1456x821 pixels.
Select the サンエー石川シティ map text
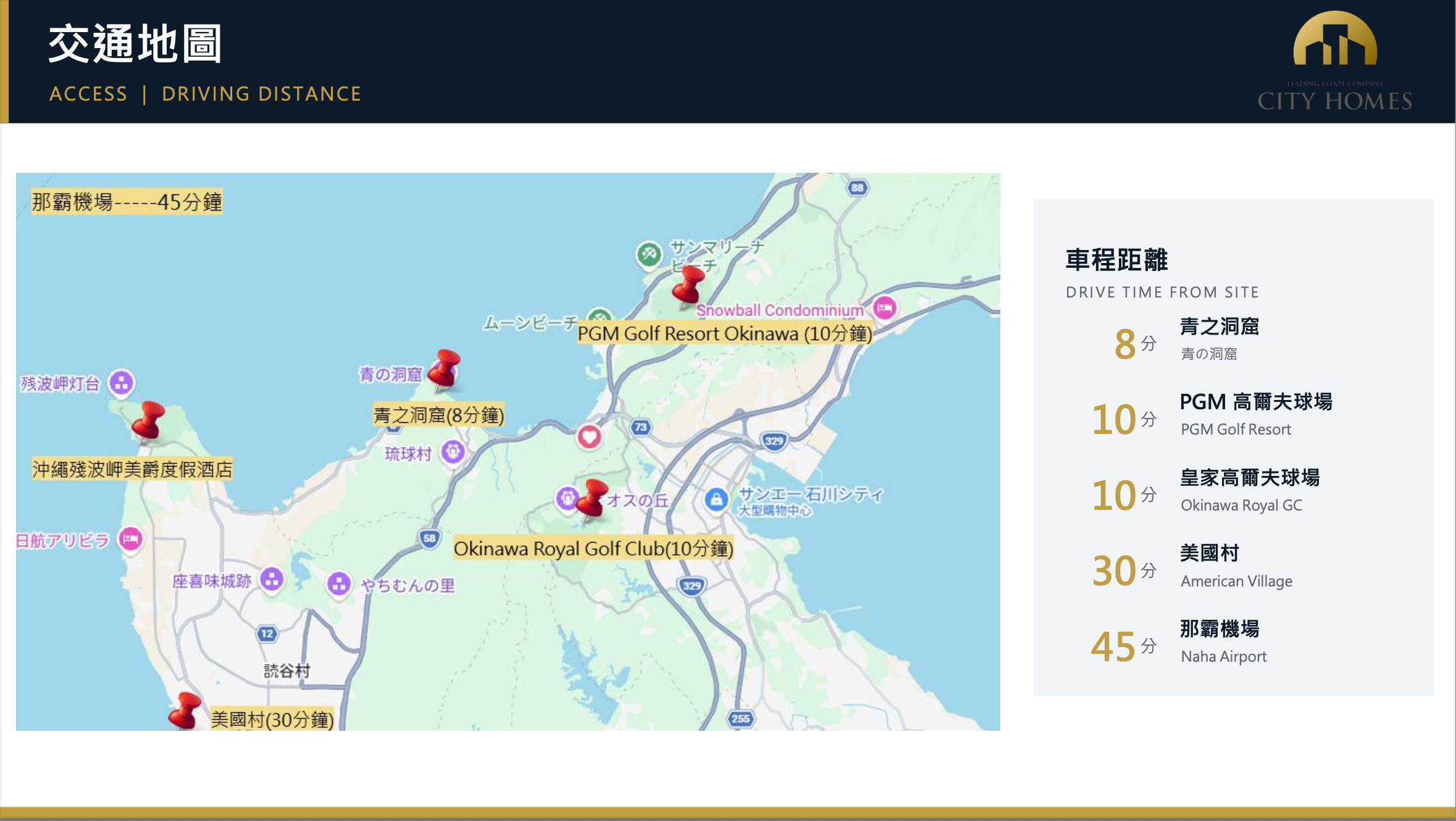[x=811, y=494]
